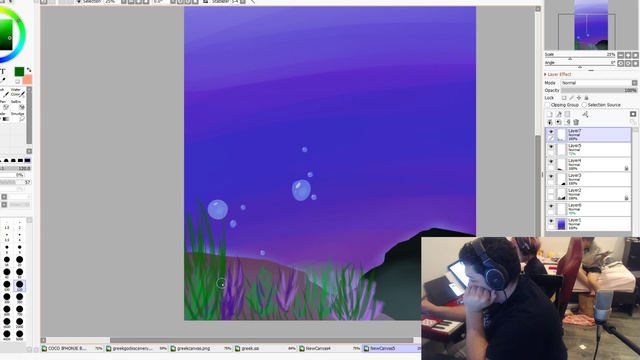Viewport: 640px width, 360px height.
Task: Toggle the lock all padlock icon
Action: coord(587,98)
